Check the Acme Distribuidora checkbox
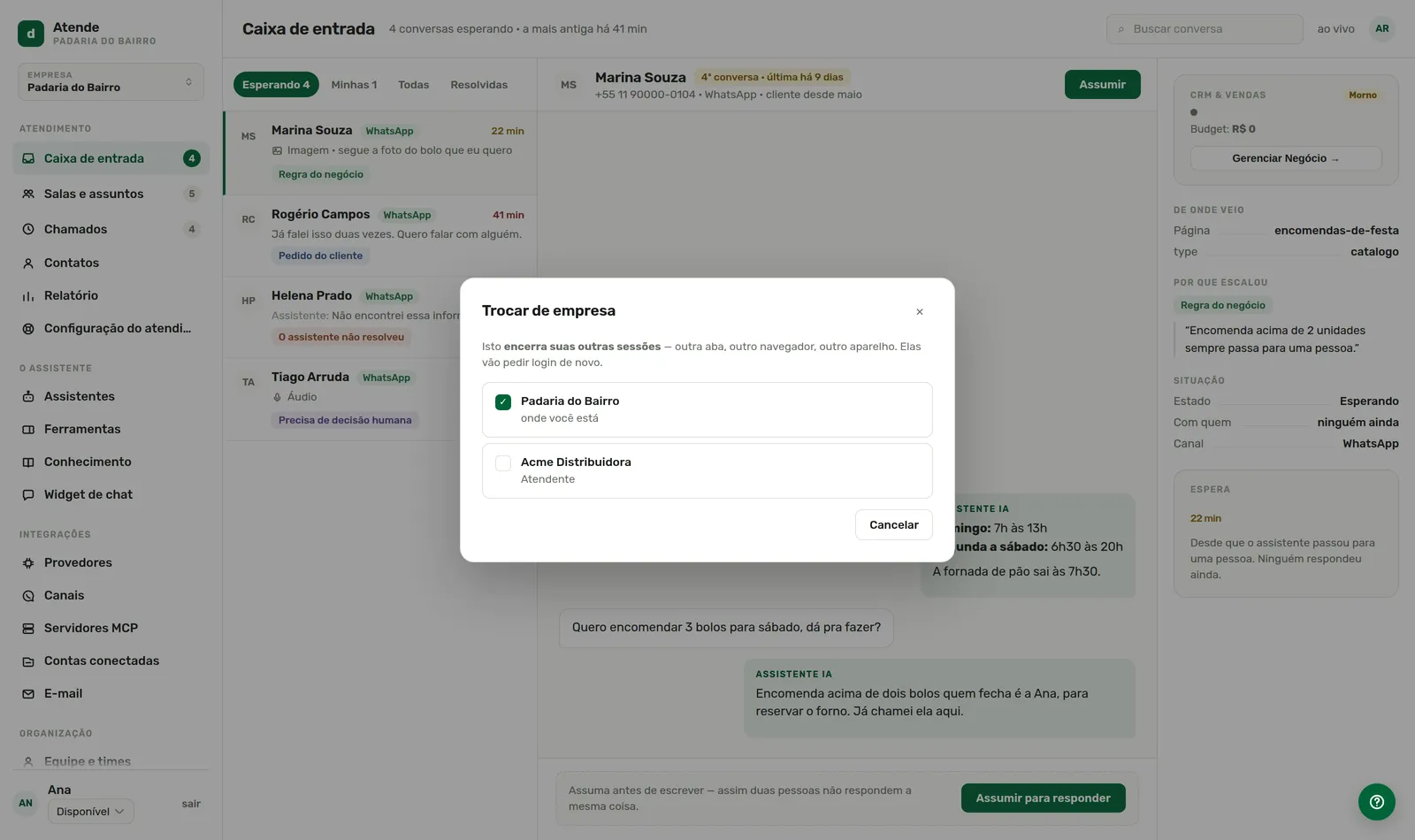The image size is (1415, 840). (x=503, y=462)
